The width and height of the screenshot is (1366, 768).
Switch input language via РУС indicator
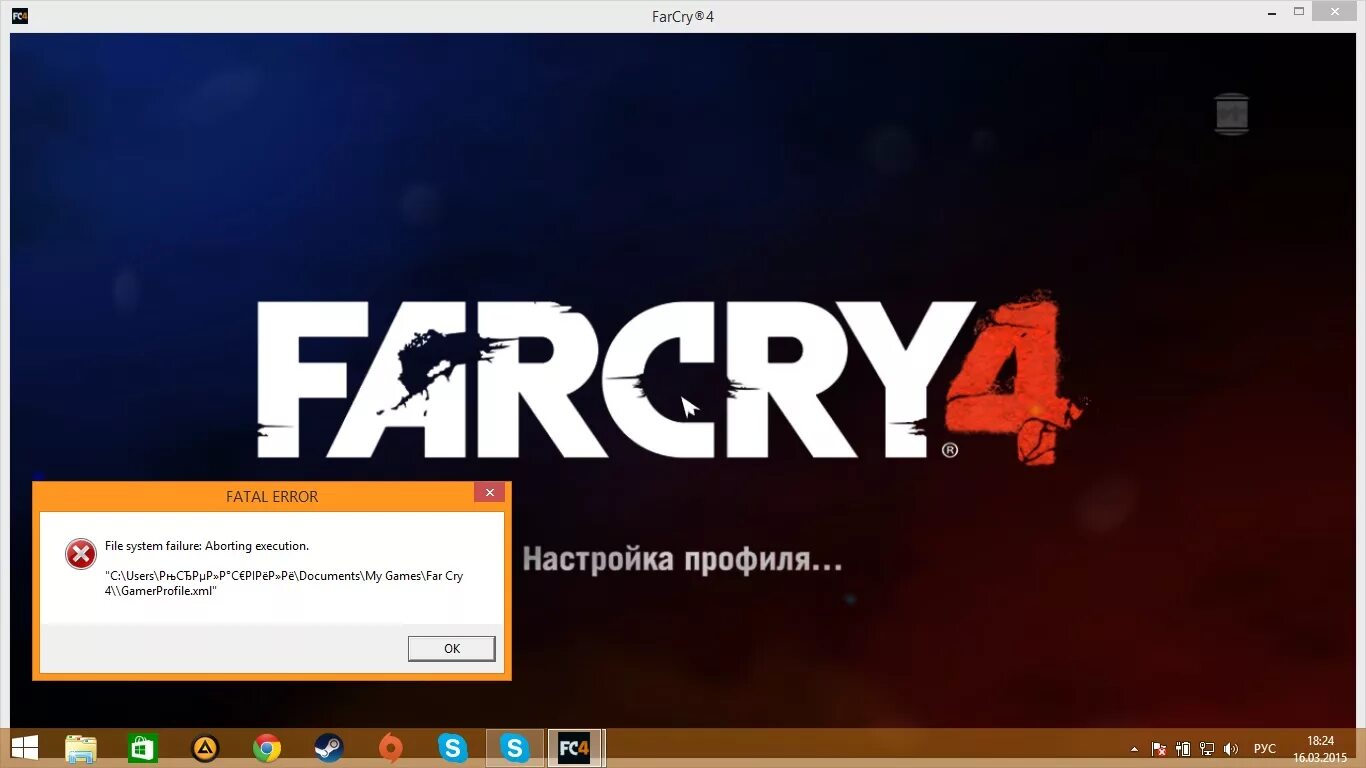tap(1265, 749)
